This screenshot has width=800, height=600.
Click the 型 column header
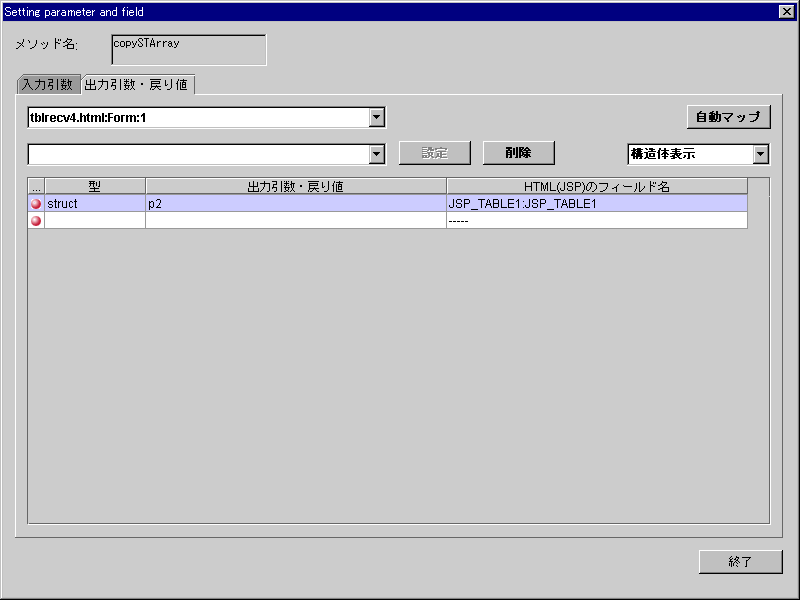point(95,186)
